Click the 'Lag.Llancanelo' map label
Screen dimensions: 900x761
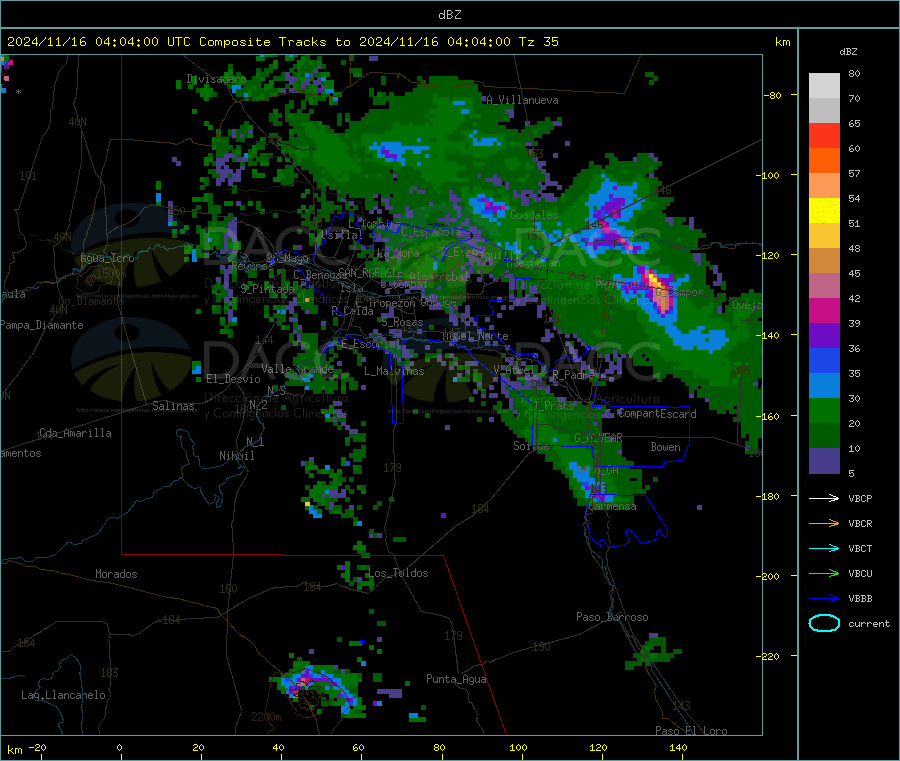63,695
